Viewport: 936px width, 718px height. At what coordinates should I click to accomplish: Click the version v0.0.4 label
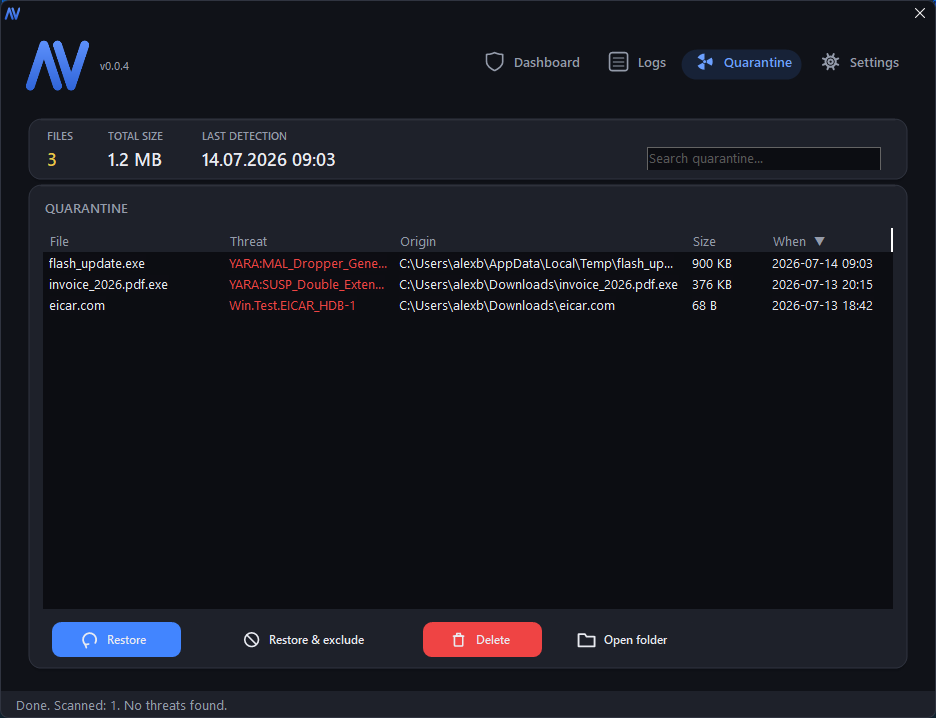[x=114, y=66]
